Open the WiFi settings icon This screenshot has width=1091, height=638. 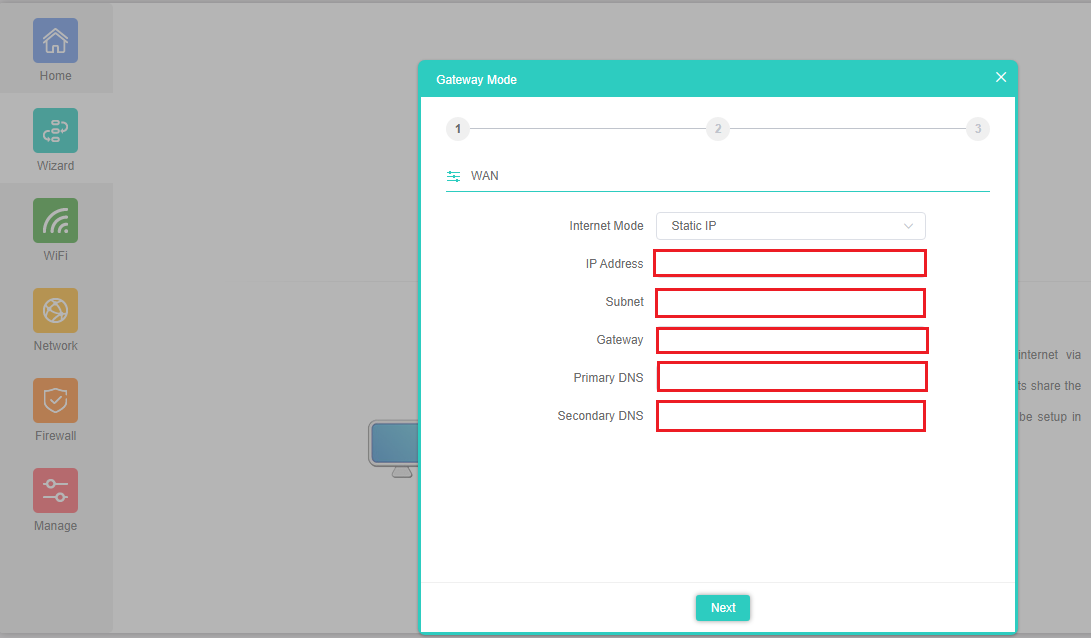[55, 221]
